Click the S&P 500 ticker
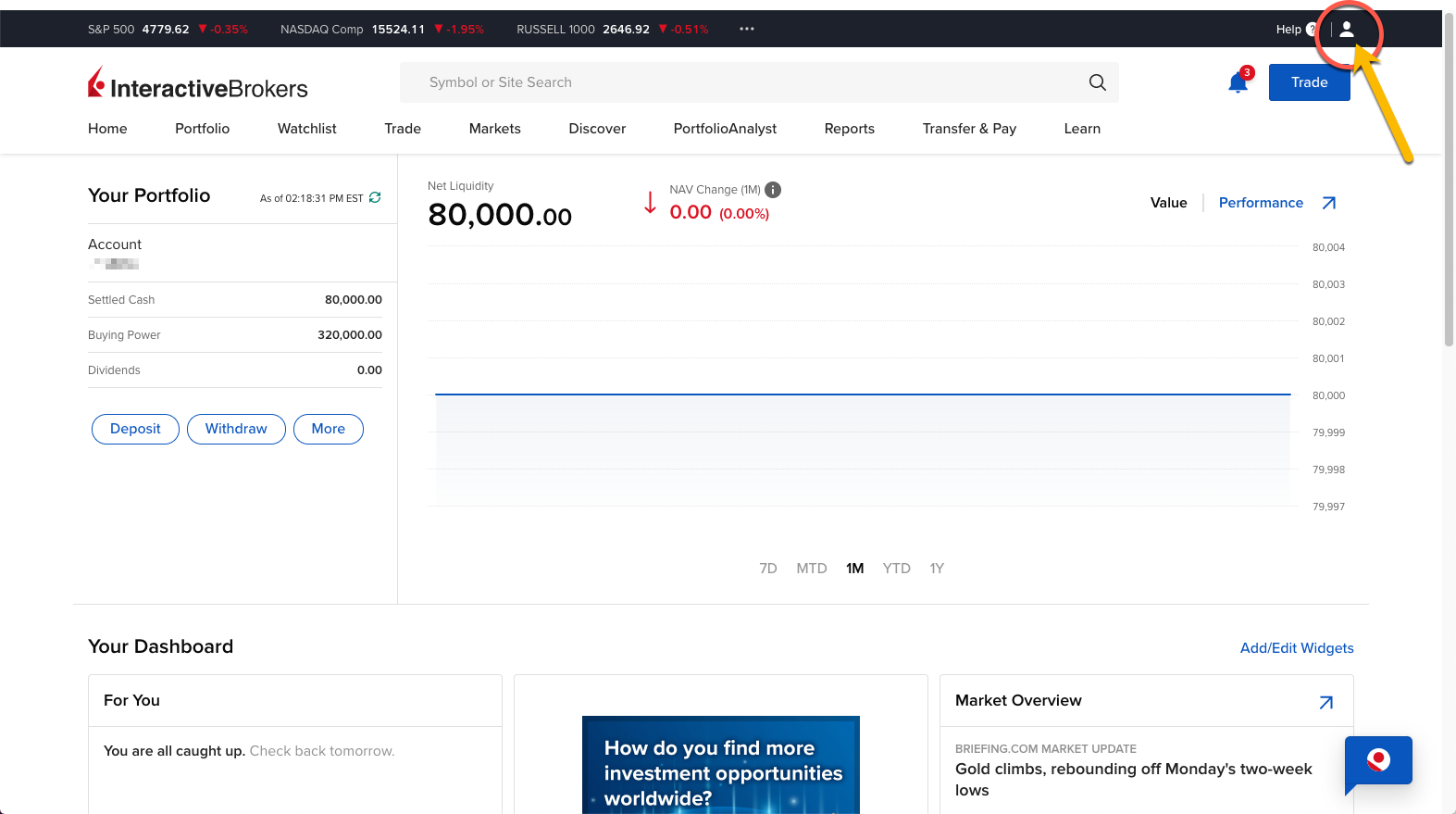 pos(168,30)
